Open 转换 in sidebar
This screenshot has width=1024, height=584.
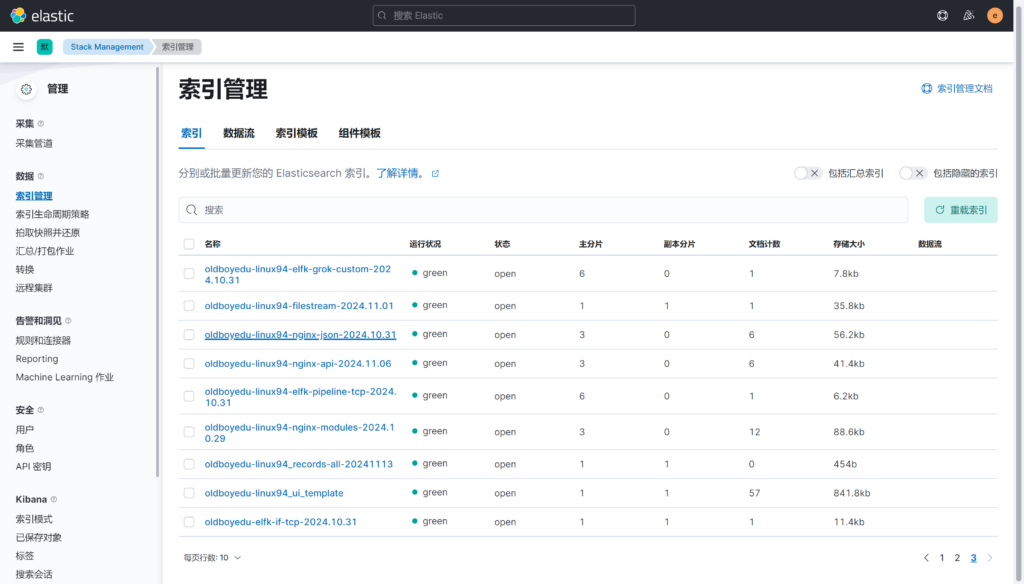(x=25, y=269)
